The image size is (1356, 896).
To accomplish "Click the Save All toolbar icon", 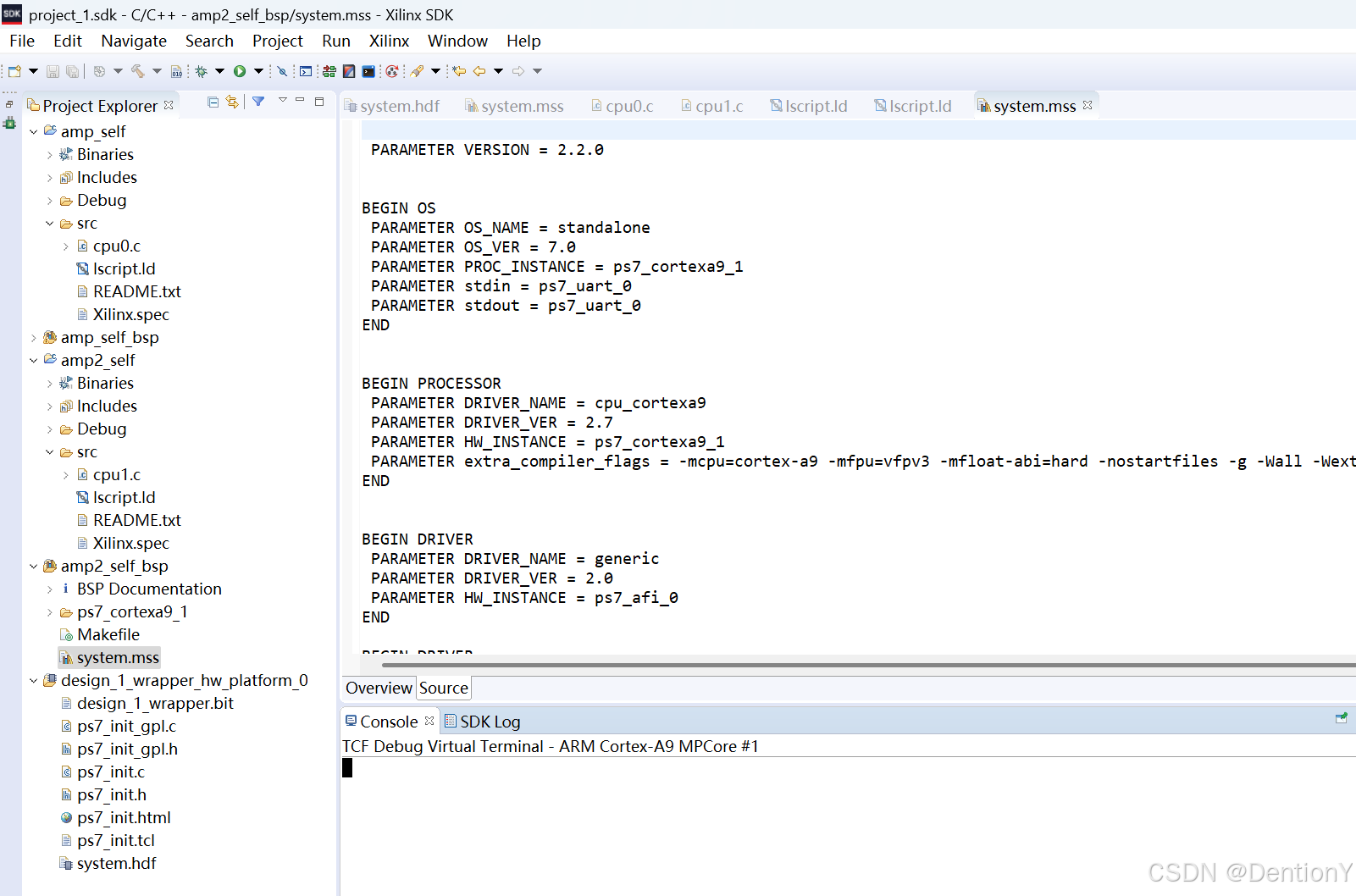I will pyautogui.click(x=73, y=71).
